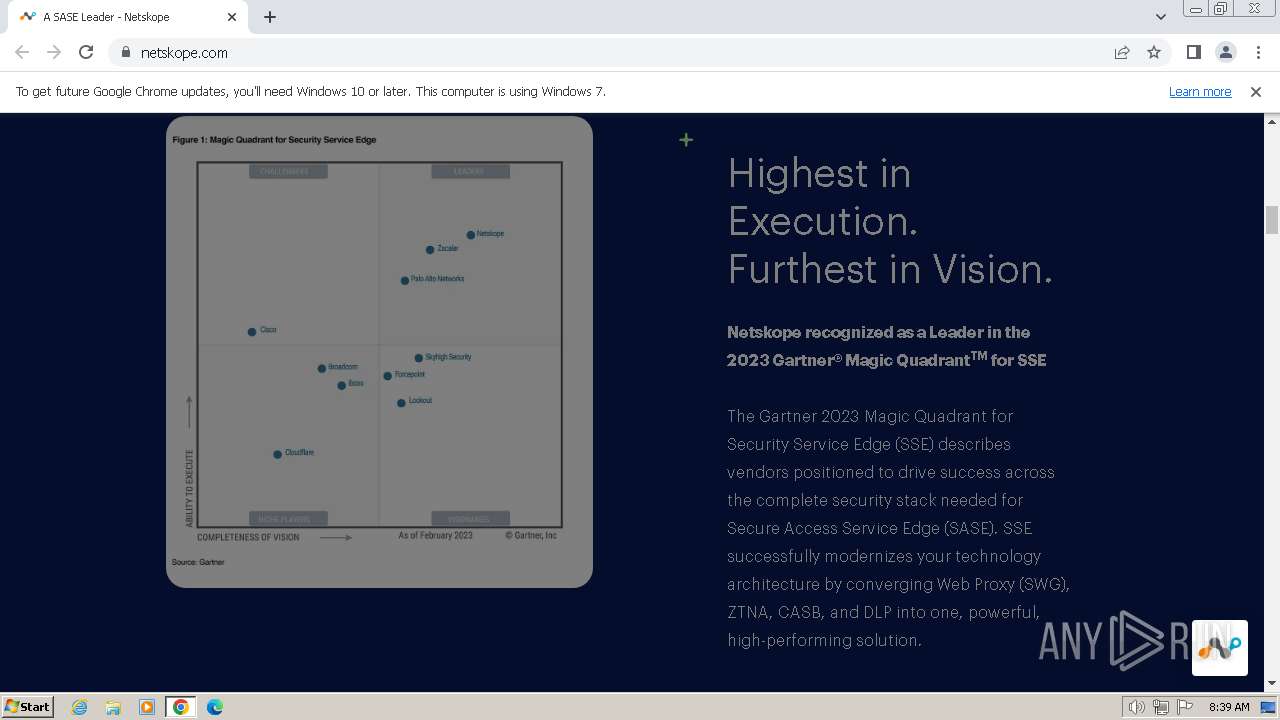Click the Magic Quadrant chart image
The image size is (1280, 720).
click(x=379, y=351)
